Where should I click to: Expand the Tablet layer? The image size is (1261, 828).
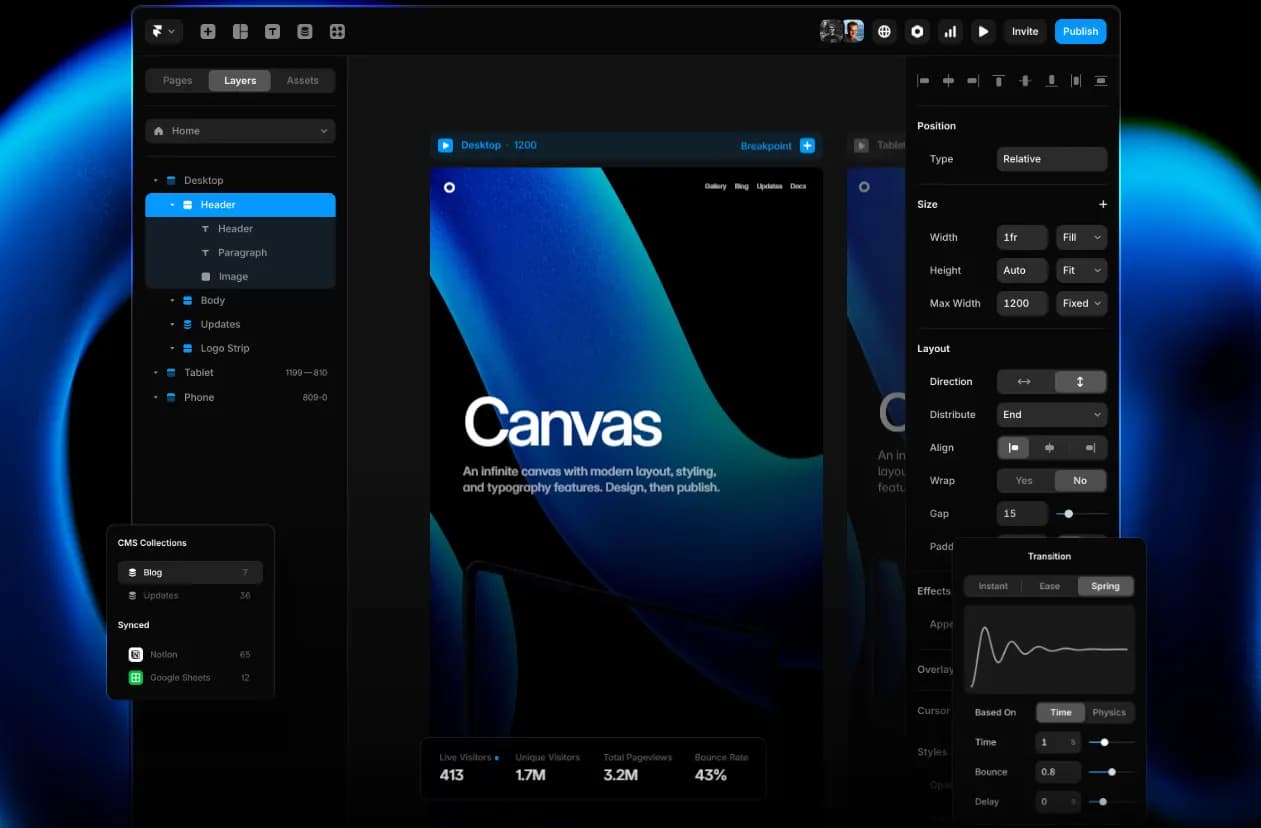click(x=156, y=373)
